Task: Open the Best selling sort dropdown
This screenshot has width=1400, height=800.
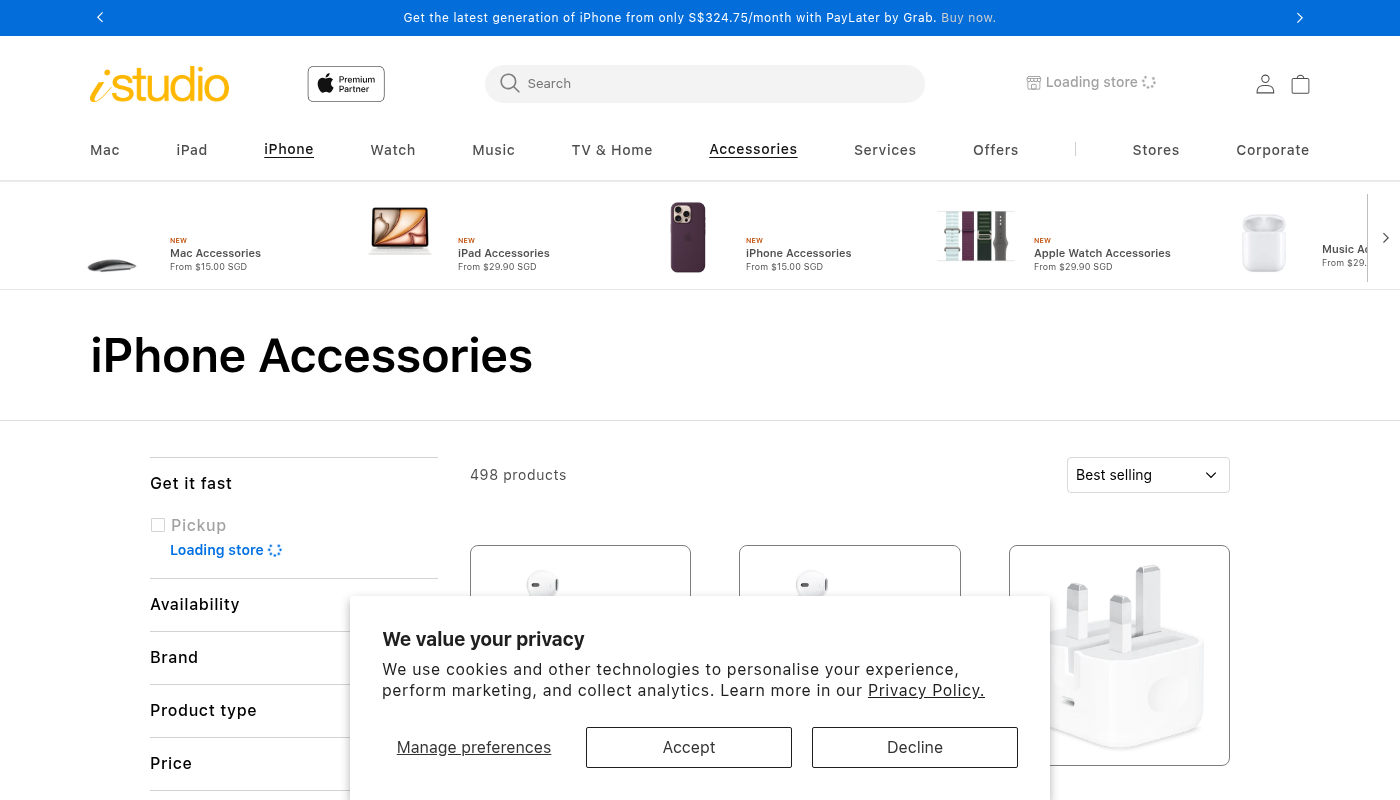Action: pos(1147,475)
